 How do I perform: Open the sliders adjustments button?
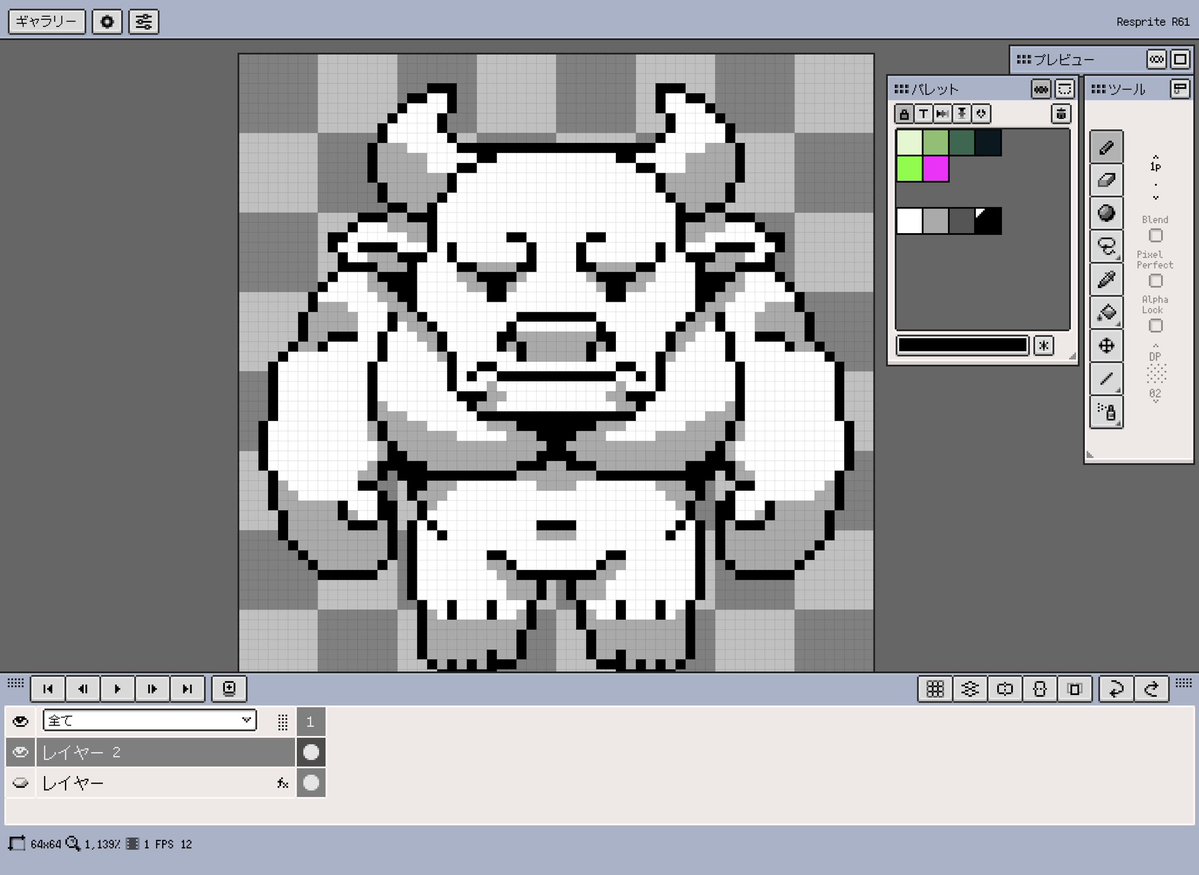(x=144, y=21)
